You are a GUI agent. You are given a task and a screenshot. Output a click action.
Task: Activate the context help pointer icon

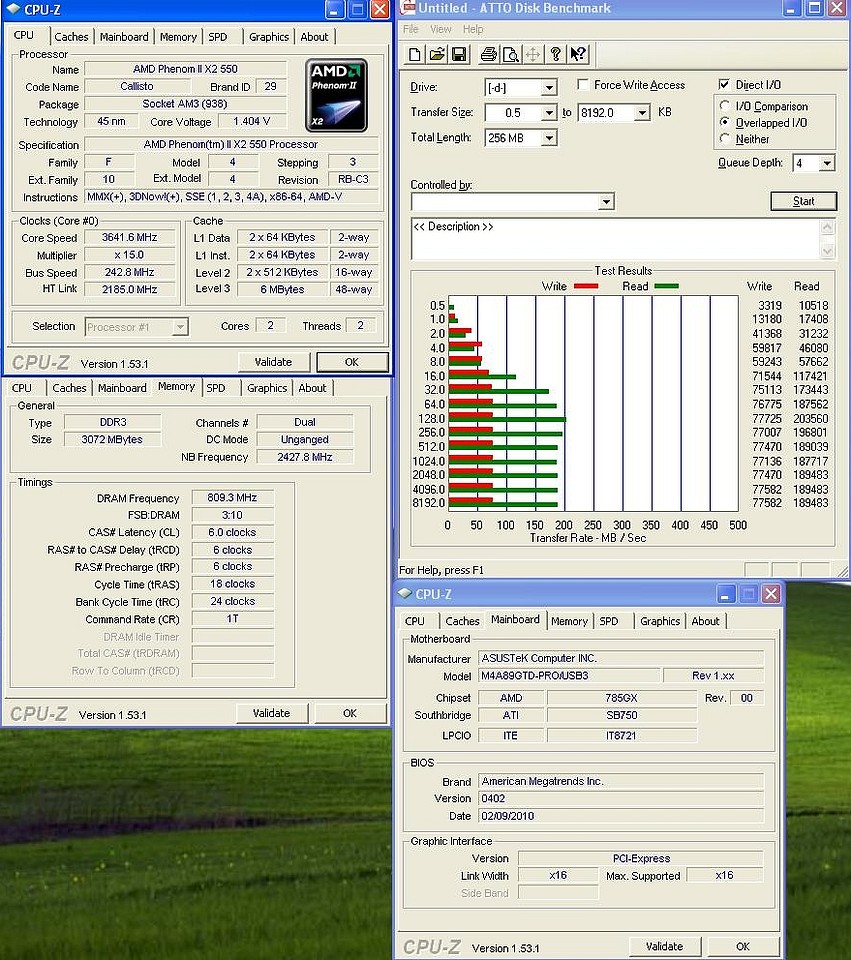click(x=578, y=54)
